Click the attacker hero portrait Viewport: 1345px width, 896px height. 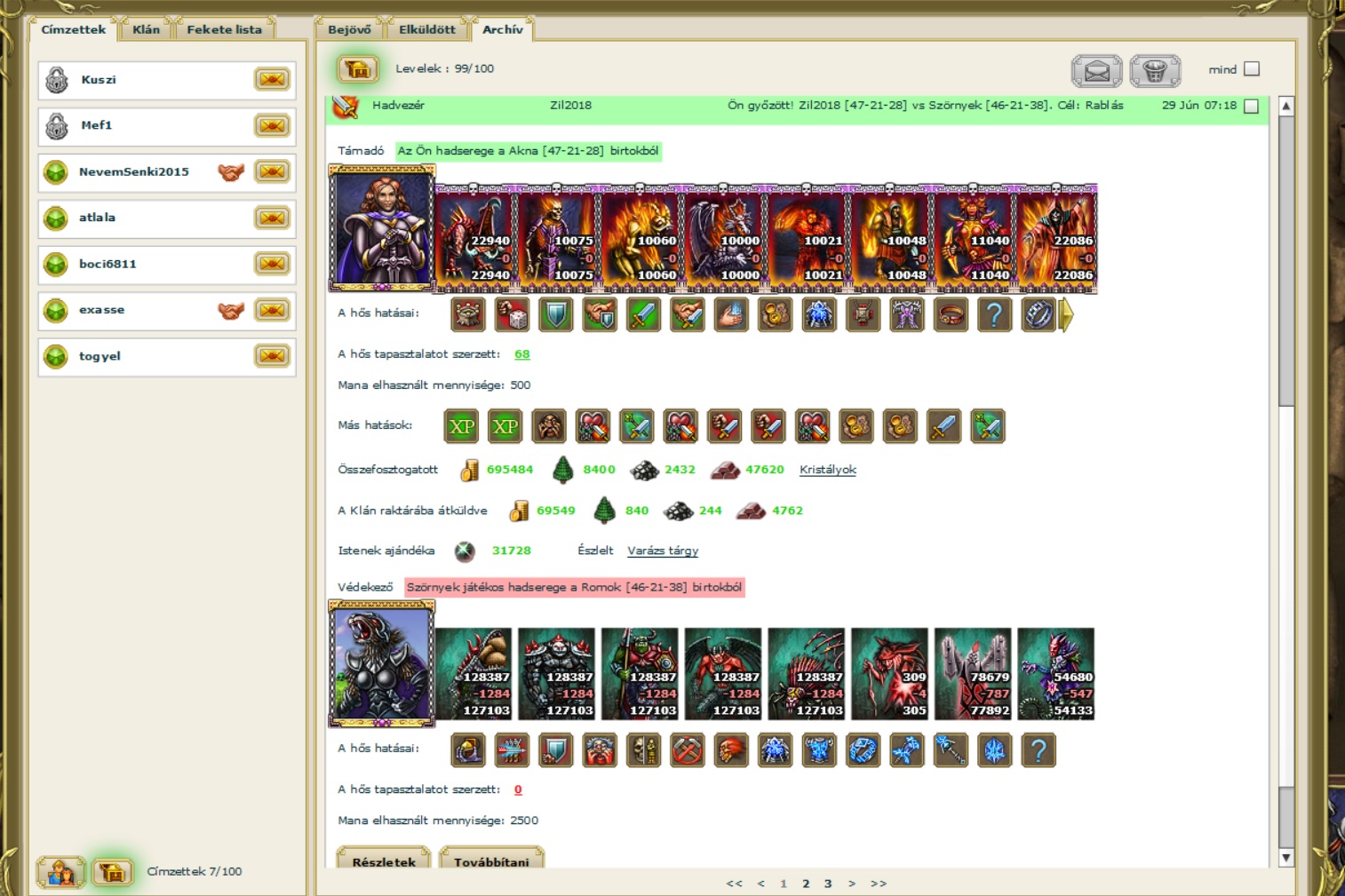(382, 228)
